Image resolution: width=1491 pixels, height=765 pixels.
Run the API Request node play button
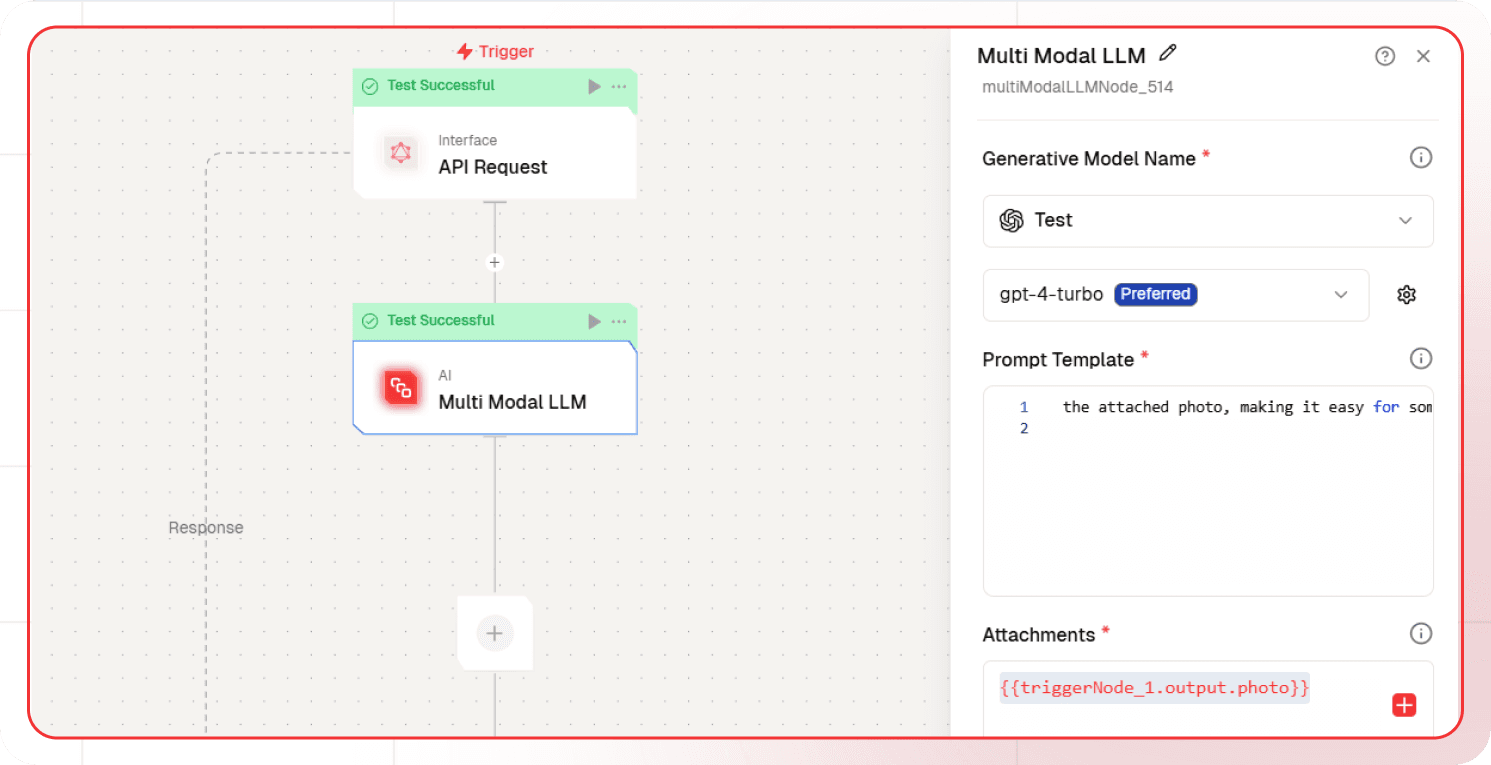594,86
